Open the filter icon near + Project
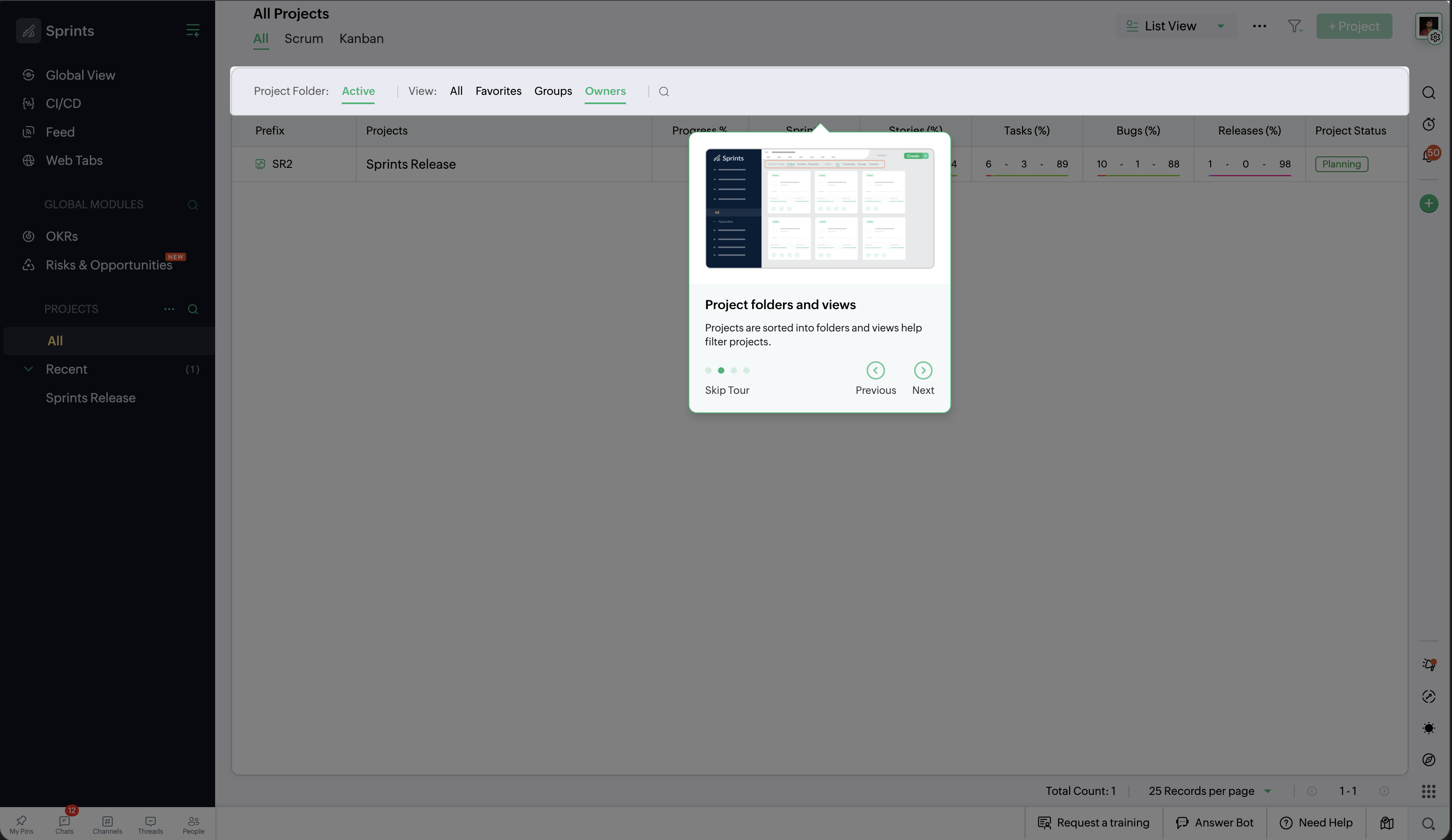This screenshot has width=1452, height=840. click(x=1295, y=26)
